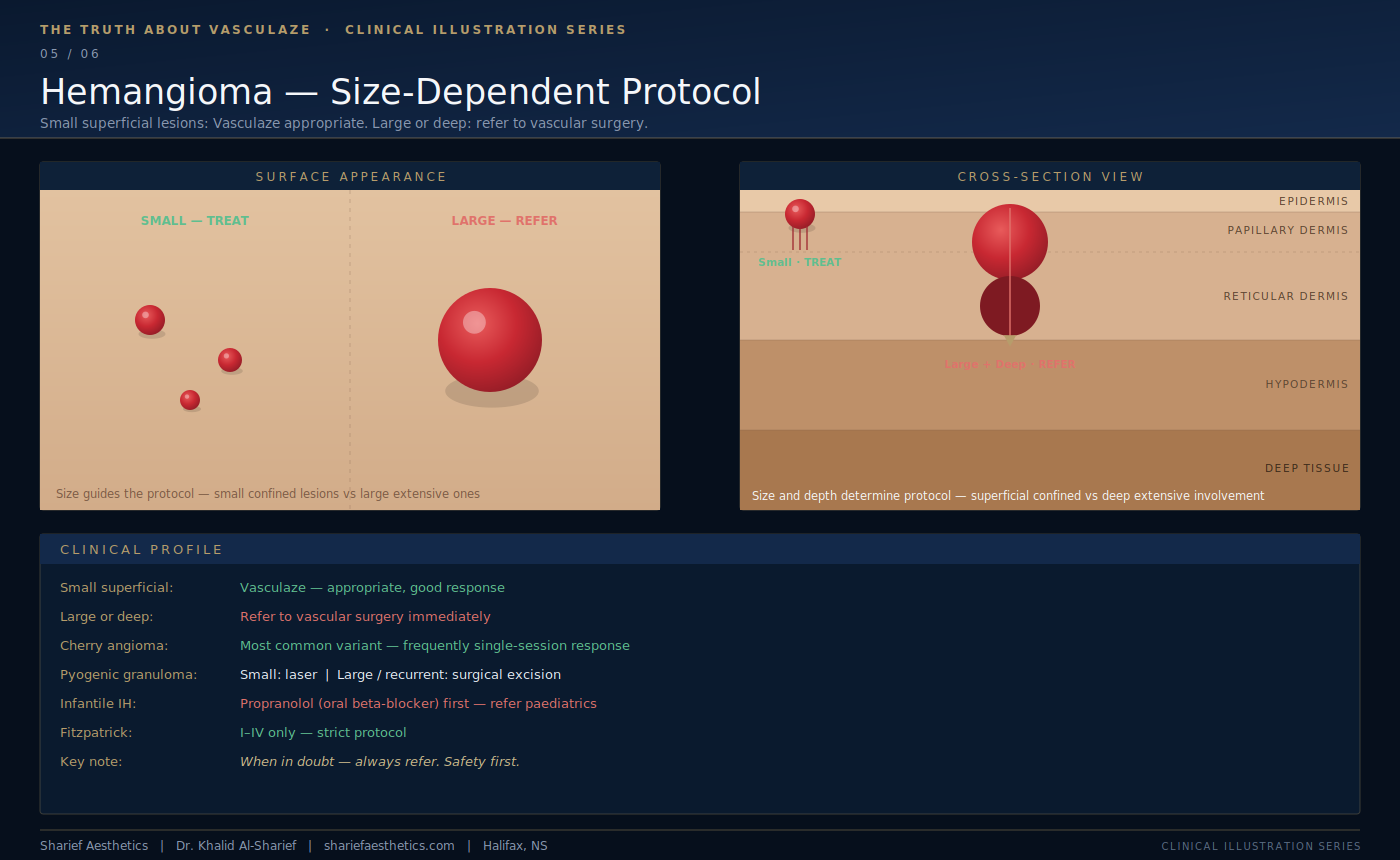Click the 'HYPODERMIS' layer label
This screenshot has width=1400, height=860.
1307,384
